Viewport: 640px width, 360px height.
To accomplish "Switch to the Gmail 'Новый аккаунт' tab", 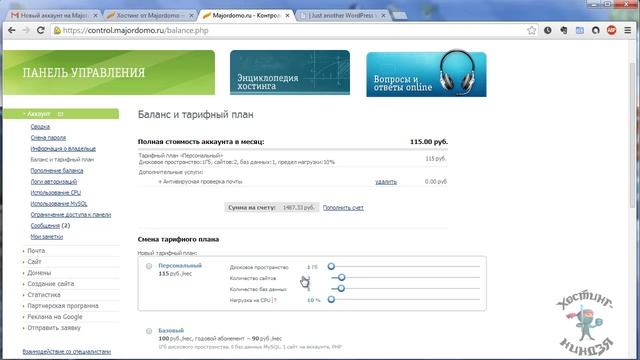I will [x=53, y=15].
